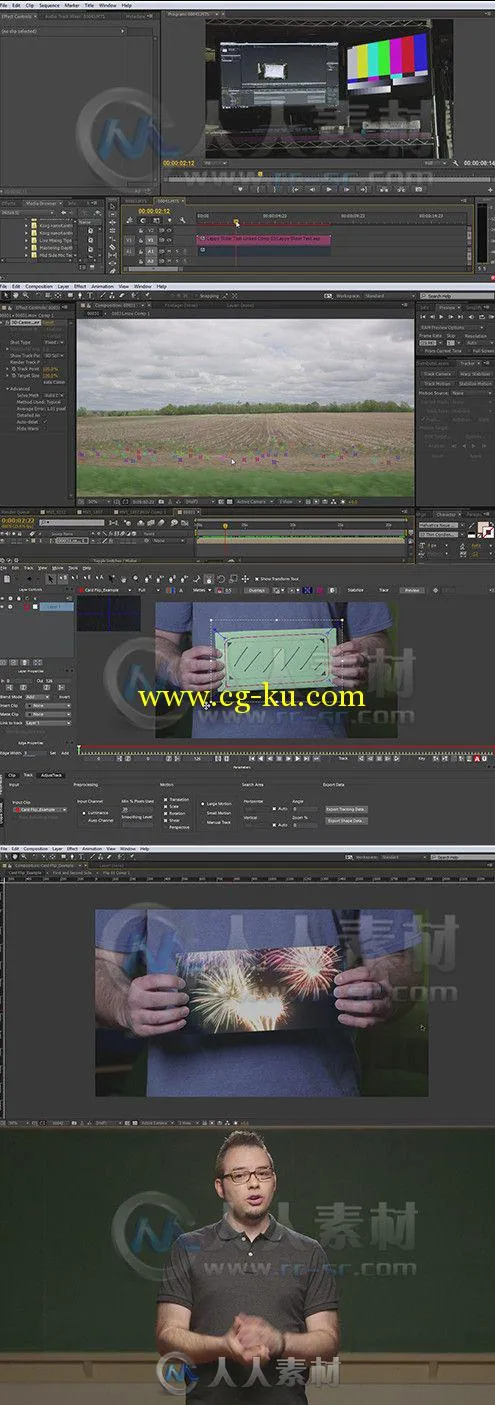The width and height of the screenshot is (495, 1405).
Task: Click the Premiere timeline playhead marker
Action: (236, 222)
